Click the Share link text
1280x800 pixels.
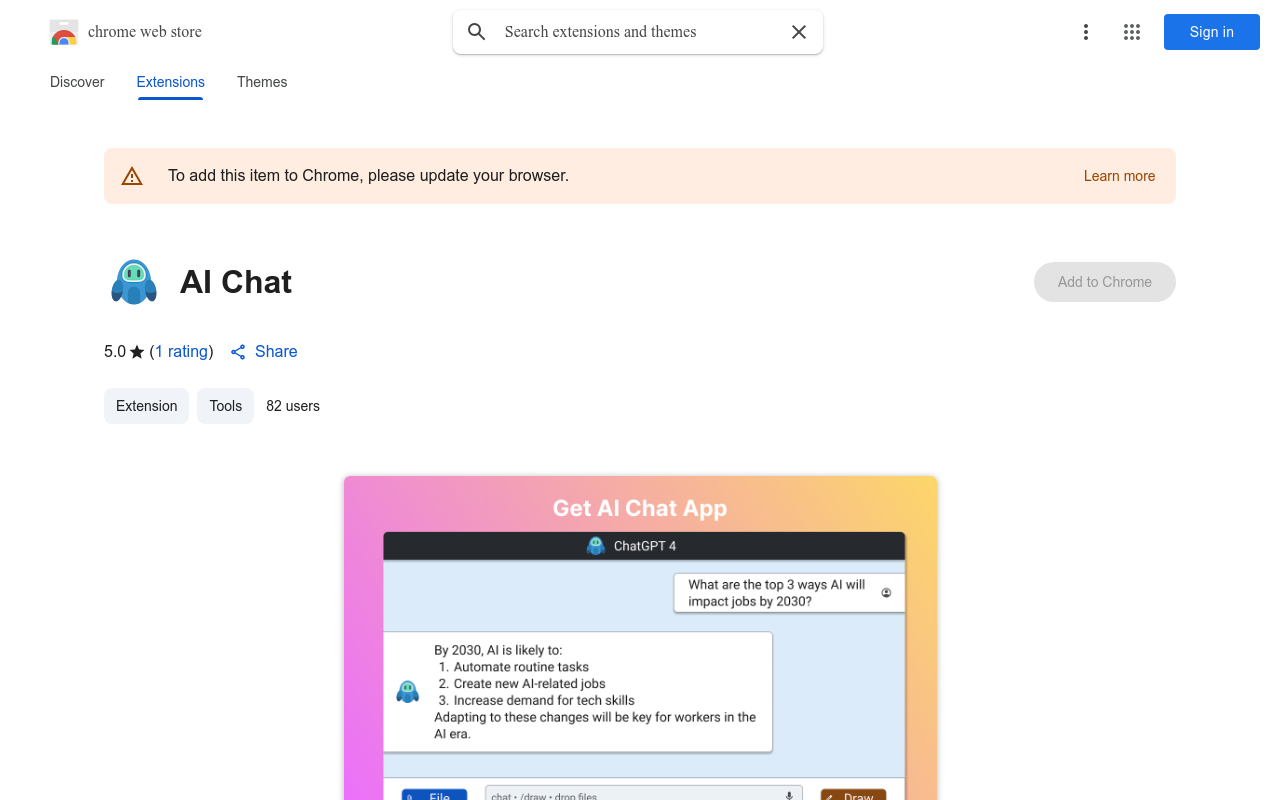coord(276,352)
